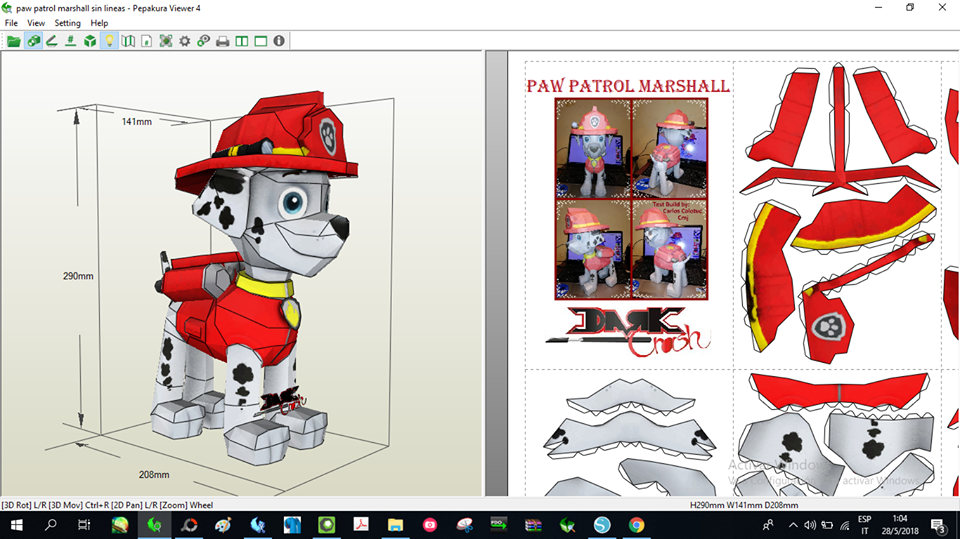Screen dimensions: 960x539
Task: Open the Windows Start menu
Action: coord(17,525)
